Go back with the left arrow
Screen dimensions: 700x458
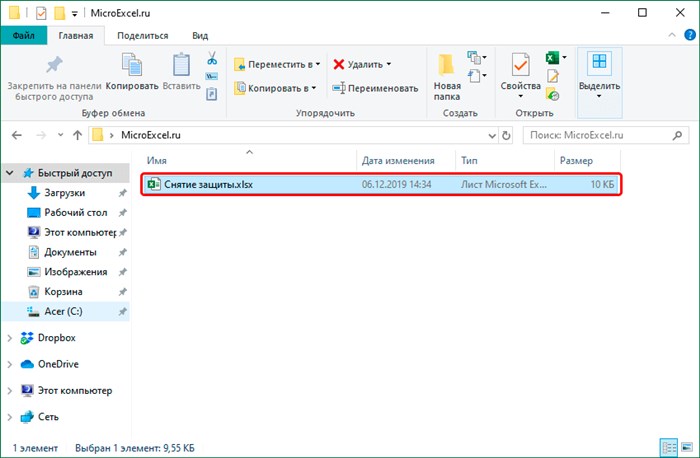(x=17, y=135)
